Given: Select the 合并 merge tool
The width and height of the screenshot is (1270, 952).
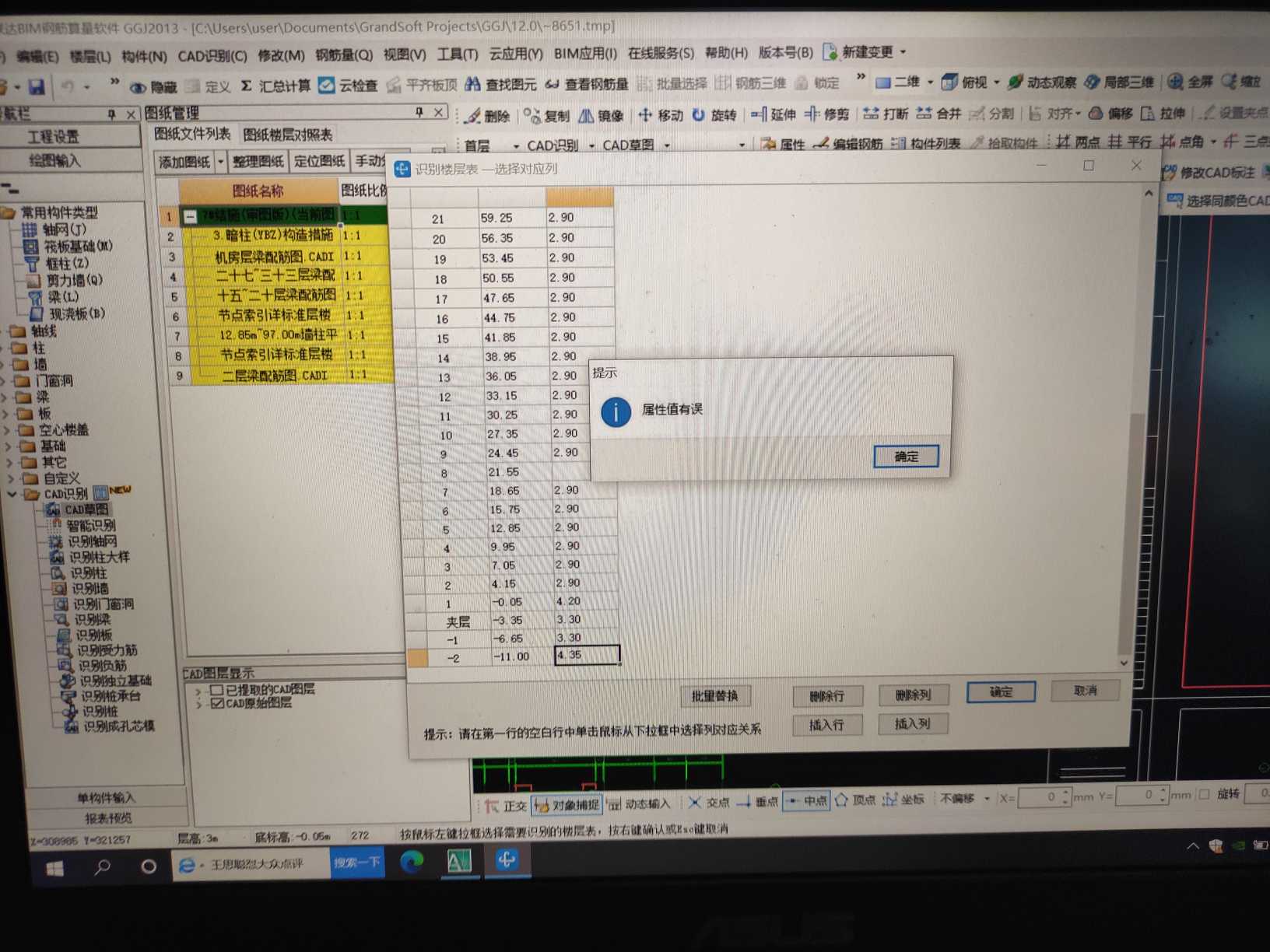Looking at the screenshot, I should pos(938,114).
